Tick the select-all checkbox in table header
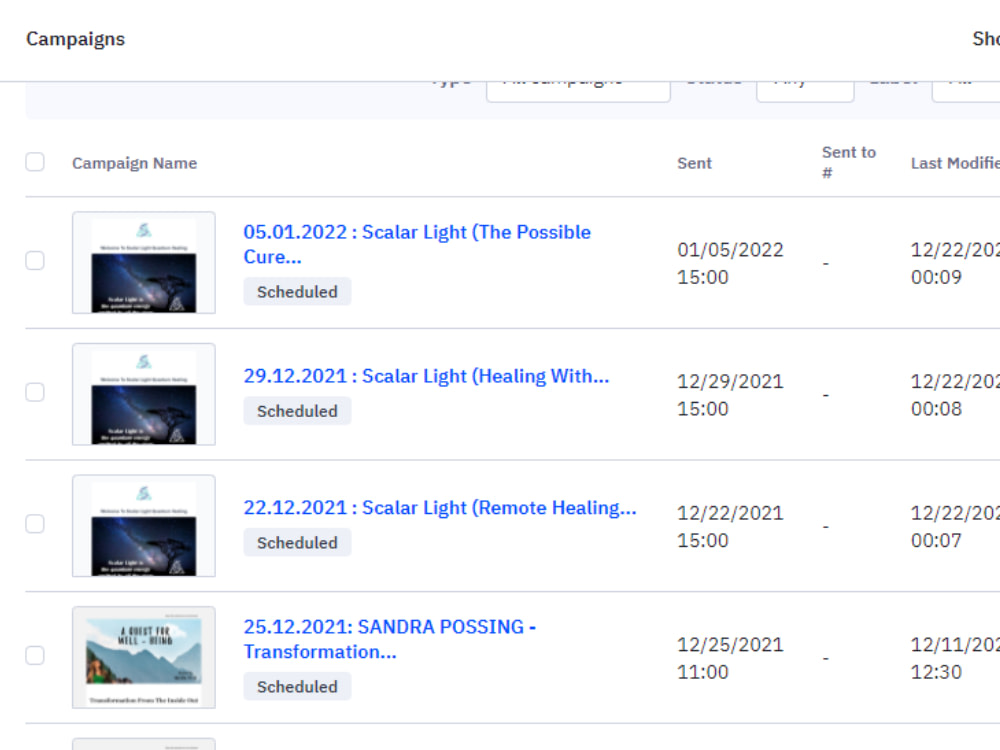 [35, 162]
